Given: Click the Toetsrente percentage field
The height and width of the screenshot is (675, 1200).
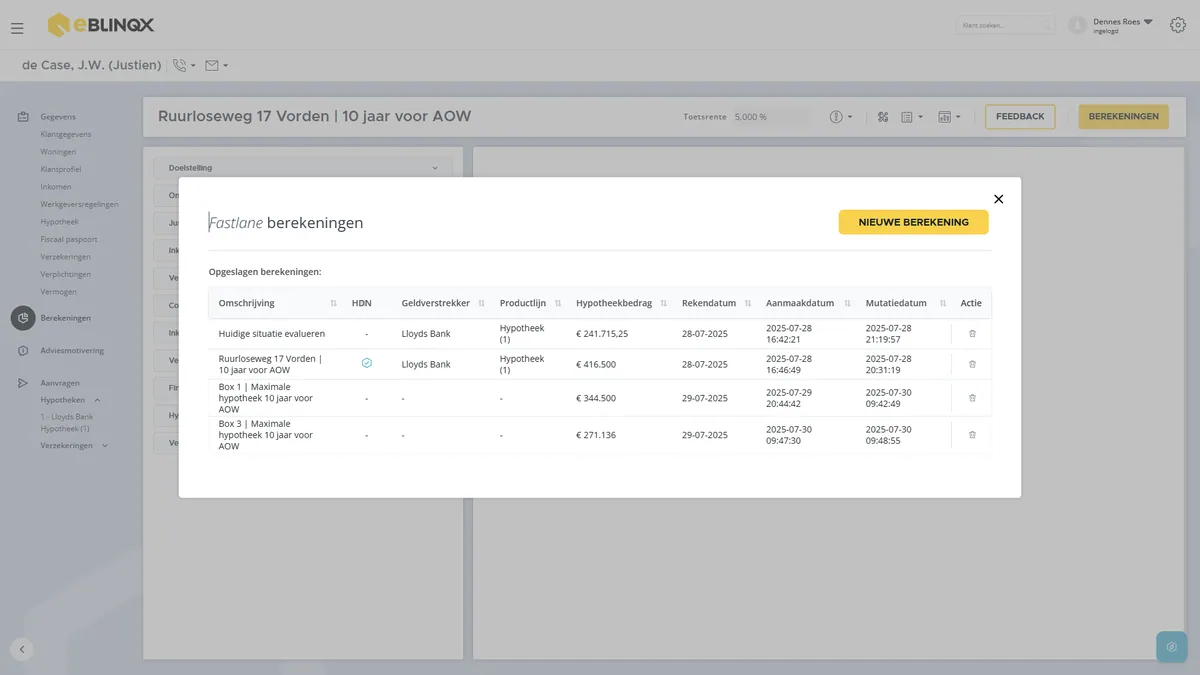Looking at the screenshot, I should pyautogui.click(x=770, y=117).
